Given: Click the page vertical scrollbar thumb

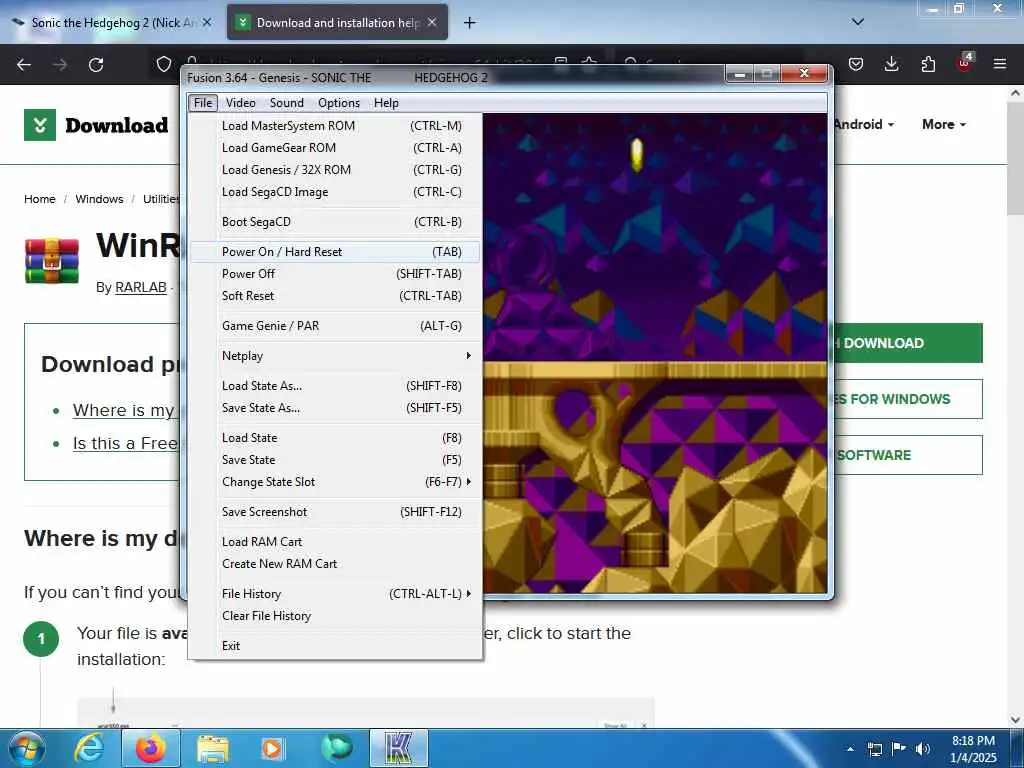Looking at the screenshot, I should pos(1015,158).
